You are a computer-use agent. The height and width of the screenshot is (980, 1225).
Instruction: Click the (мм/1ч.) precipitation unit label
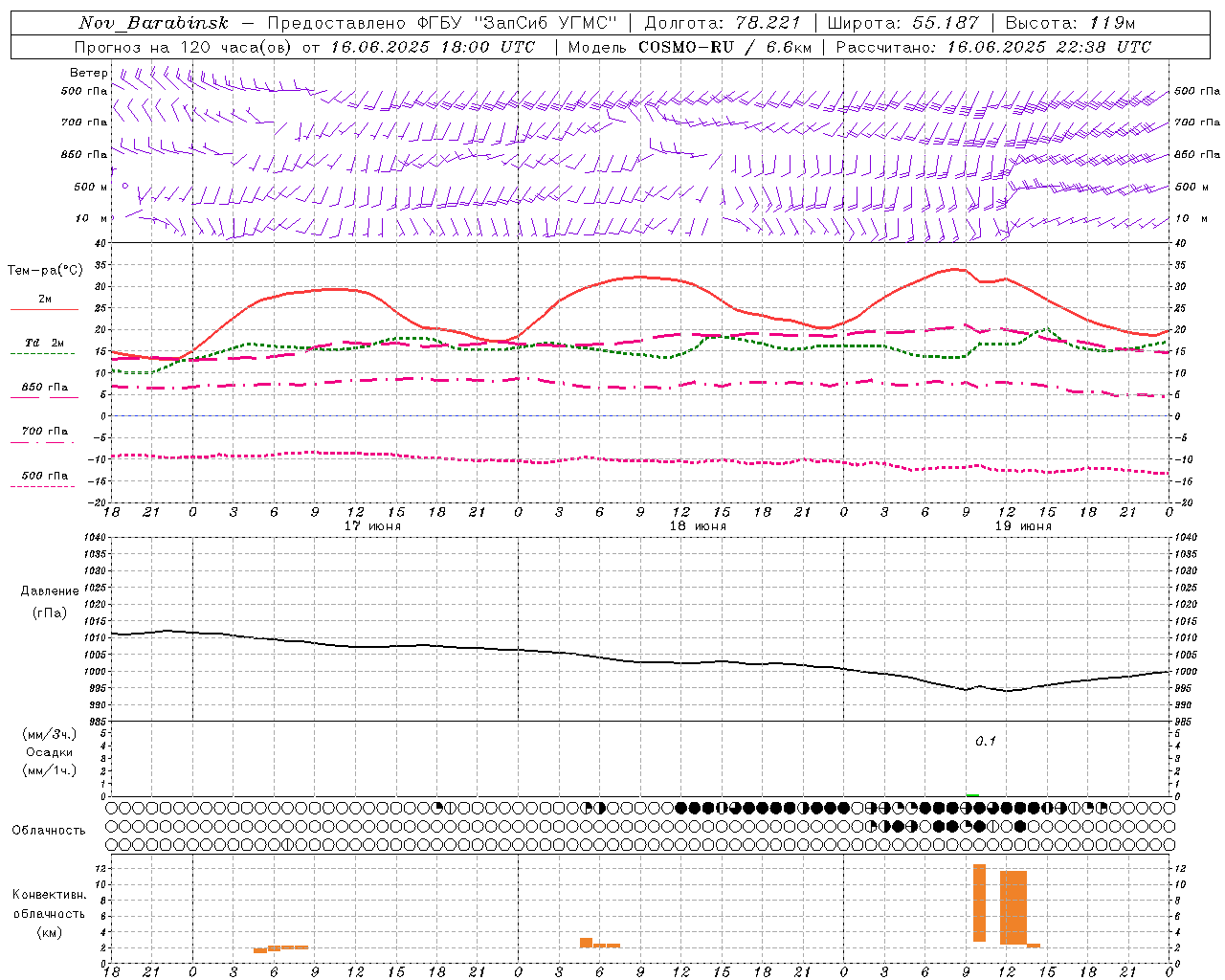coord(50,770)
